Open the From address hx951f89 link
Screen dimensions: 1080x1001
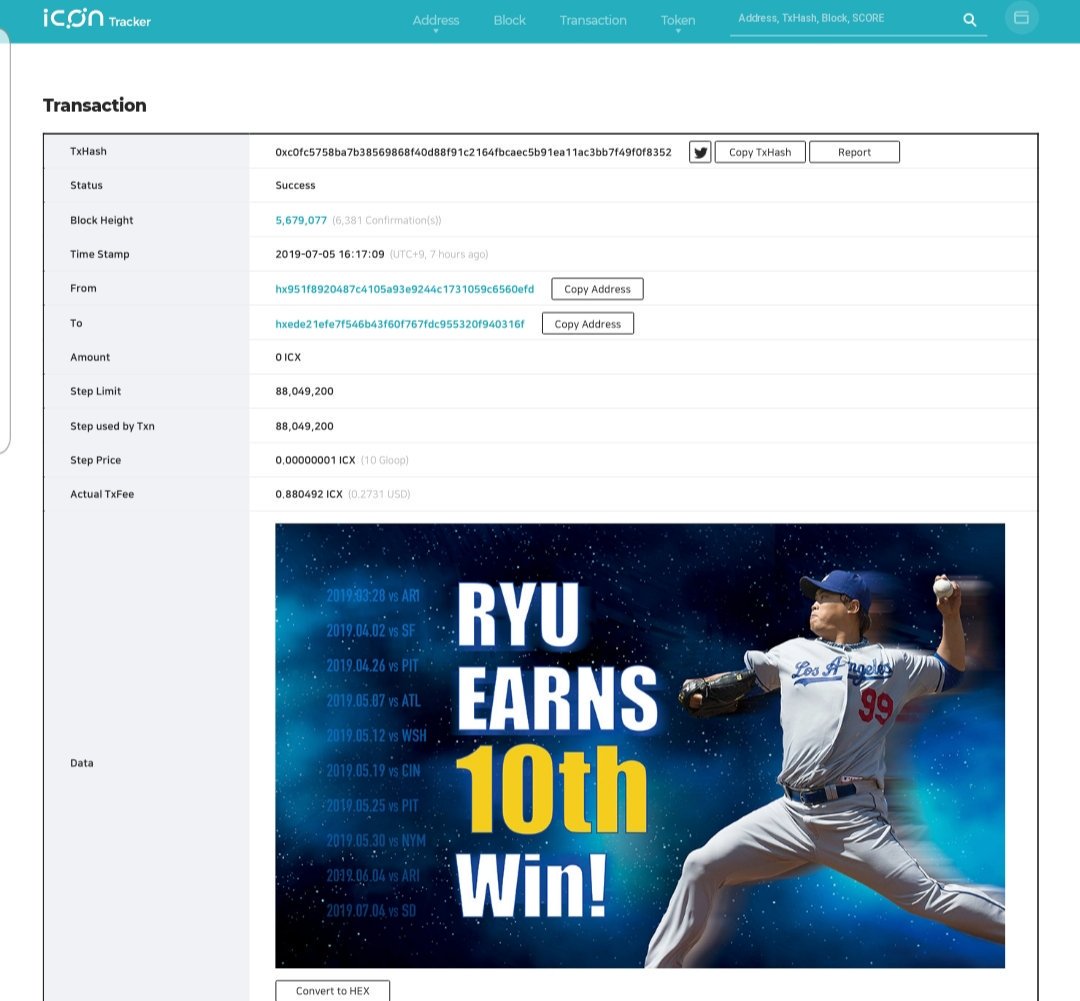tap(404, 289)
